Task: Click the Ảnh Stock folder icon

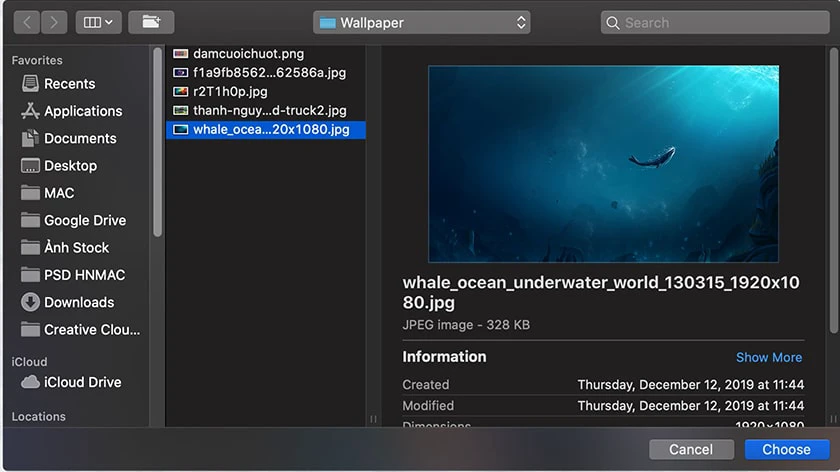Action: [30, 247]
